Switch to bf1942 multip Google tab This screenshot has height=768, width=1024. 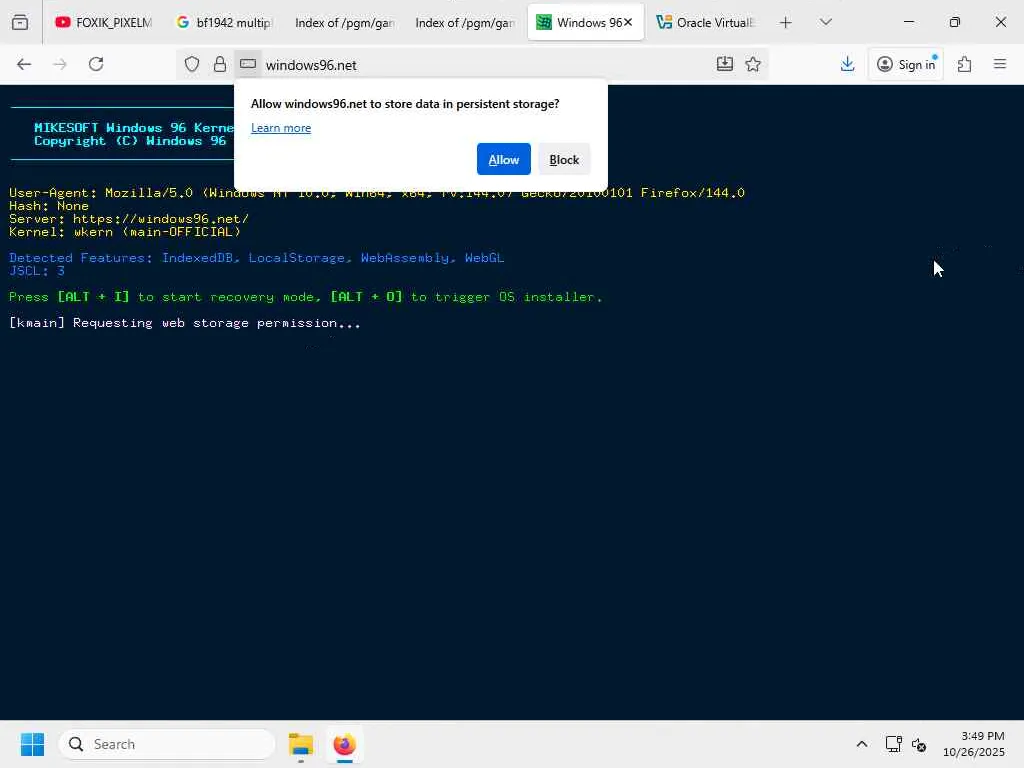[x=223, y=22]
